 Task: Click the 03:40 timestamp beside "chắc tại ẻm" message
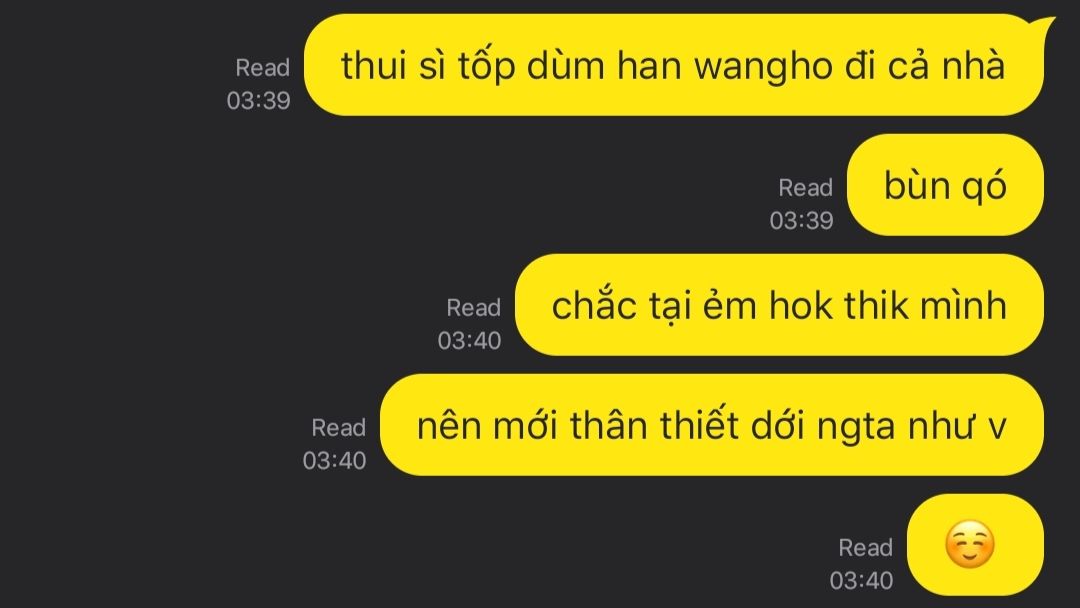click(x=469, y=340)
